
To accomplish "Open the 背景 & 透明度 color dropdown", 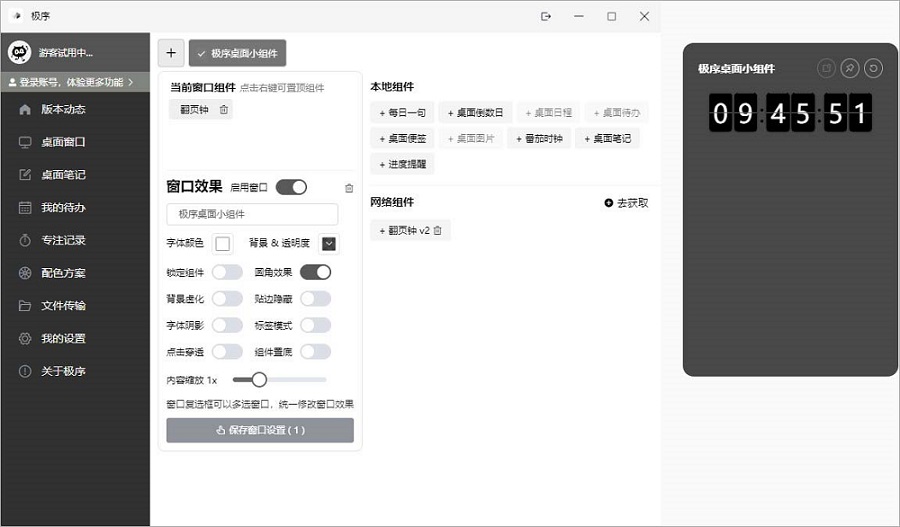I will [329, 244].
